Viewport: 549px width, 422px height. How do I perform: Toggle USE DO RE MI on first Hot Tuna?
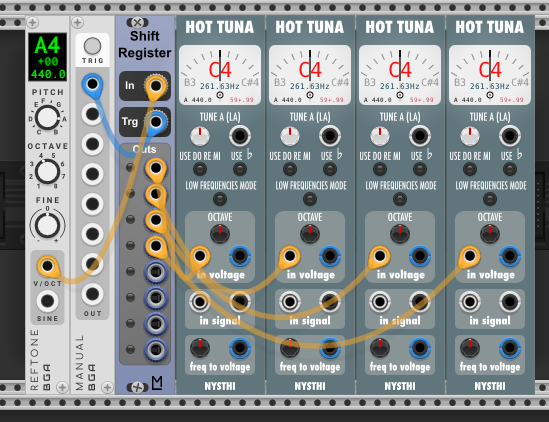click(x=200, y=170)
